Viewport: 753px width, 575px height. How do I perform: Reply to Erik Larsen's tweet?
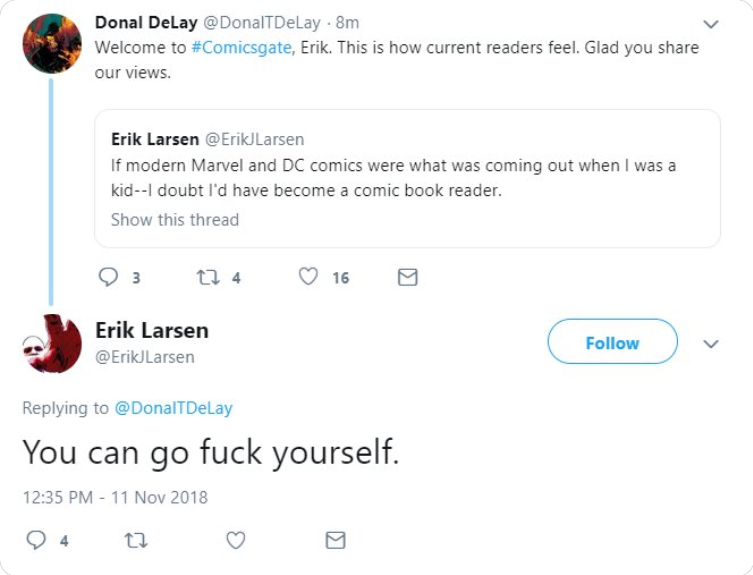tap(36, 540)
